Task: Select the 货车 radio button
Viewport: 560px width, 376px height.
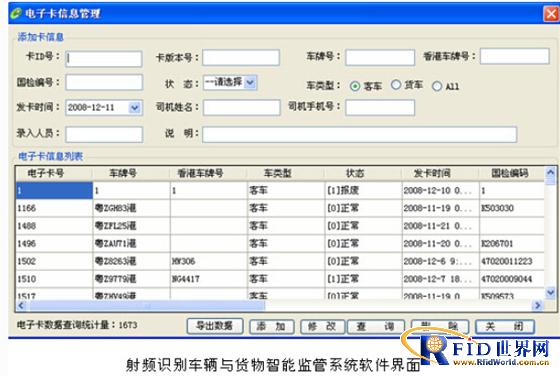Action: [x=396, y=85]
